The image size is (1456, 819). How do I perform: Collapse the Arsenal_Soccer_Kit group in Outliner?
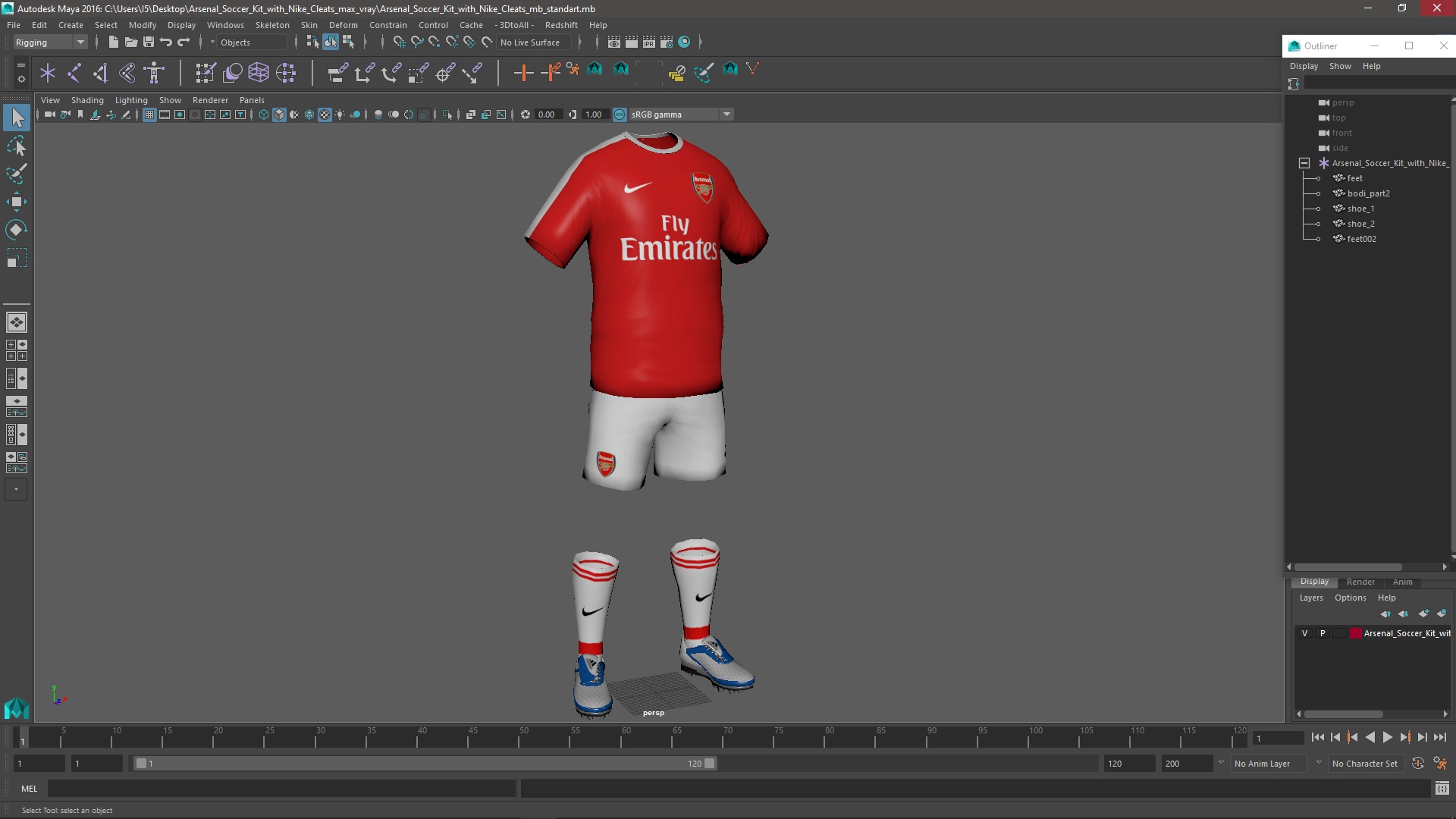[1304, 163]
